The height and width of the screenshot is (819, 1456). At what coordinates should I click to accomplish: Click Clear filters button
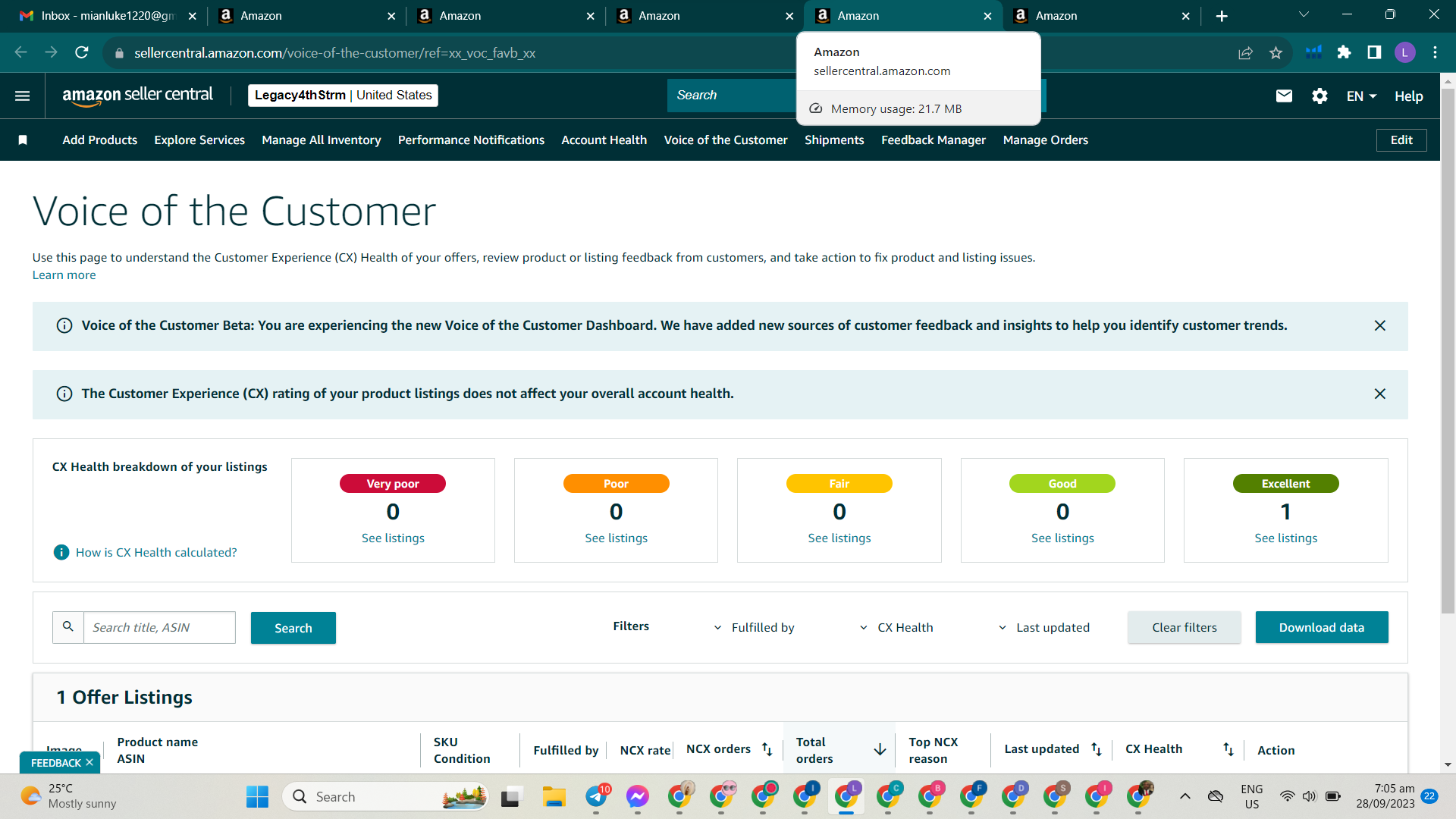click(x=1185, y=627)
